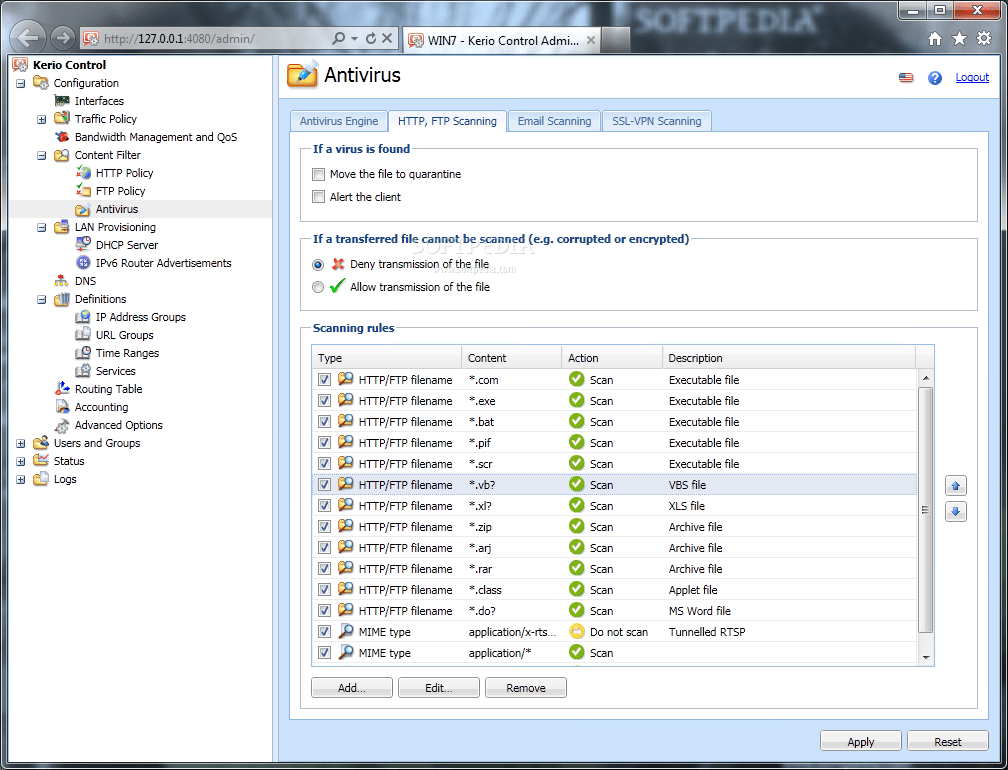Switch to HTTP, FTP Scanning tab
The image size is (1008, 770).
click(x=447, y=121)
